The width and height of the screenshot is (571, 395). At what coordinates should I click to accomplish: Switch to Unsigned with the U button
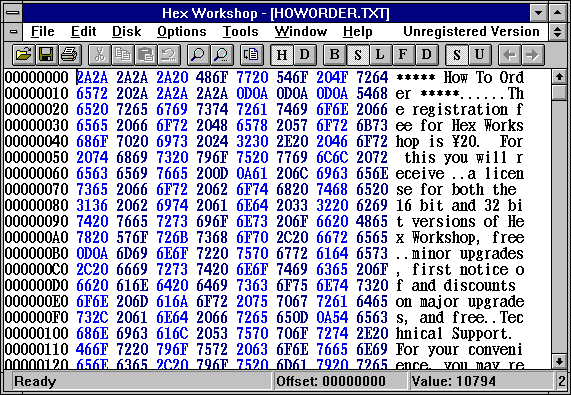click(479, 55)
